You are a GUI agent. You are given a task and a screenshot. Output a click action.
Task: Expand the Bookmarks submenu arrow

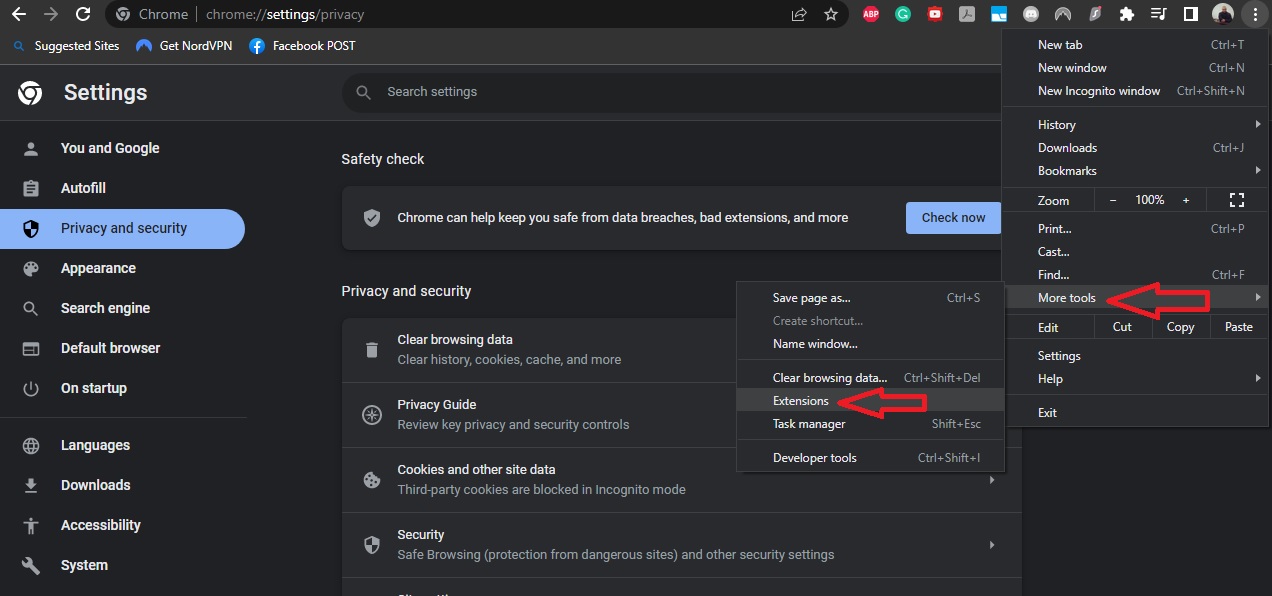tap(1259, 170)
